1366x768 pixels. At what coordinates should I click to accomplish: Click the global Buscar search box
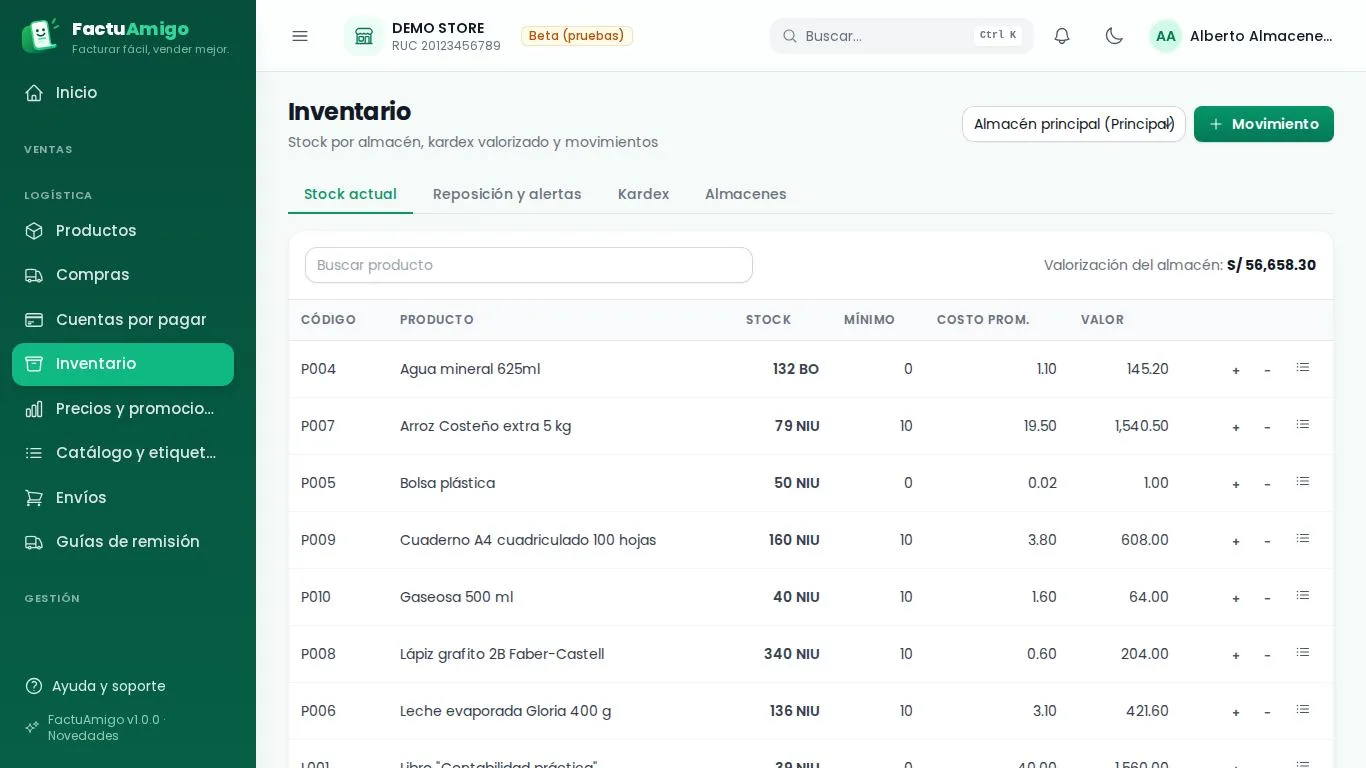point(902,36)
